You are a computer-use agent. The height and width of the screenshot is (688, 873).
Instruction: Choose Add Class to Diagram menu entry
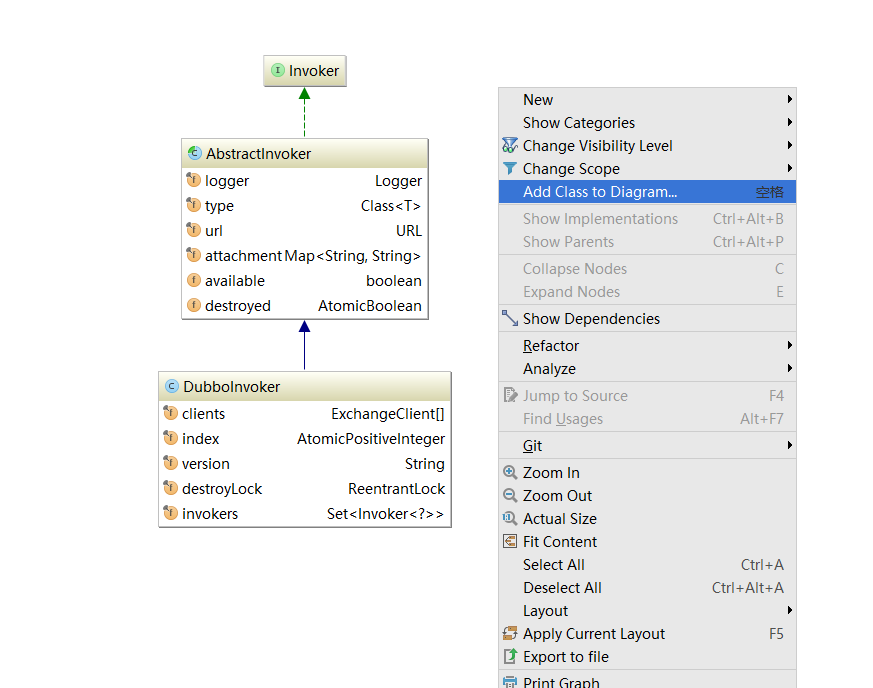pyautogui.click(x=647, y=191)
